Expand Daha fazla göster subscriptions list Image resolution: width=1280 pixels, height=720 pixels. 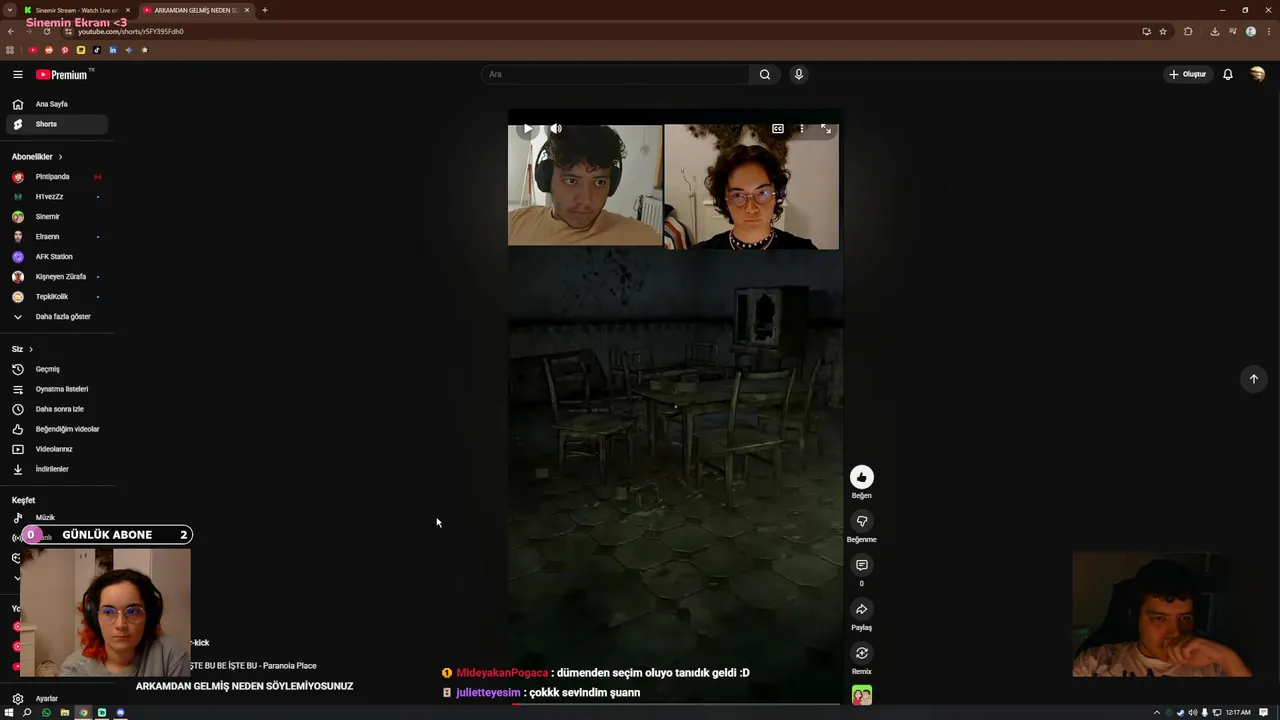pyautogui.click(x=57, y=317)
